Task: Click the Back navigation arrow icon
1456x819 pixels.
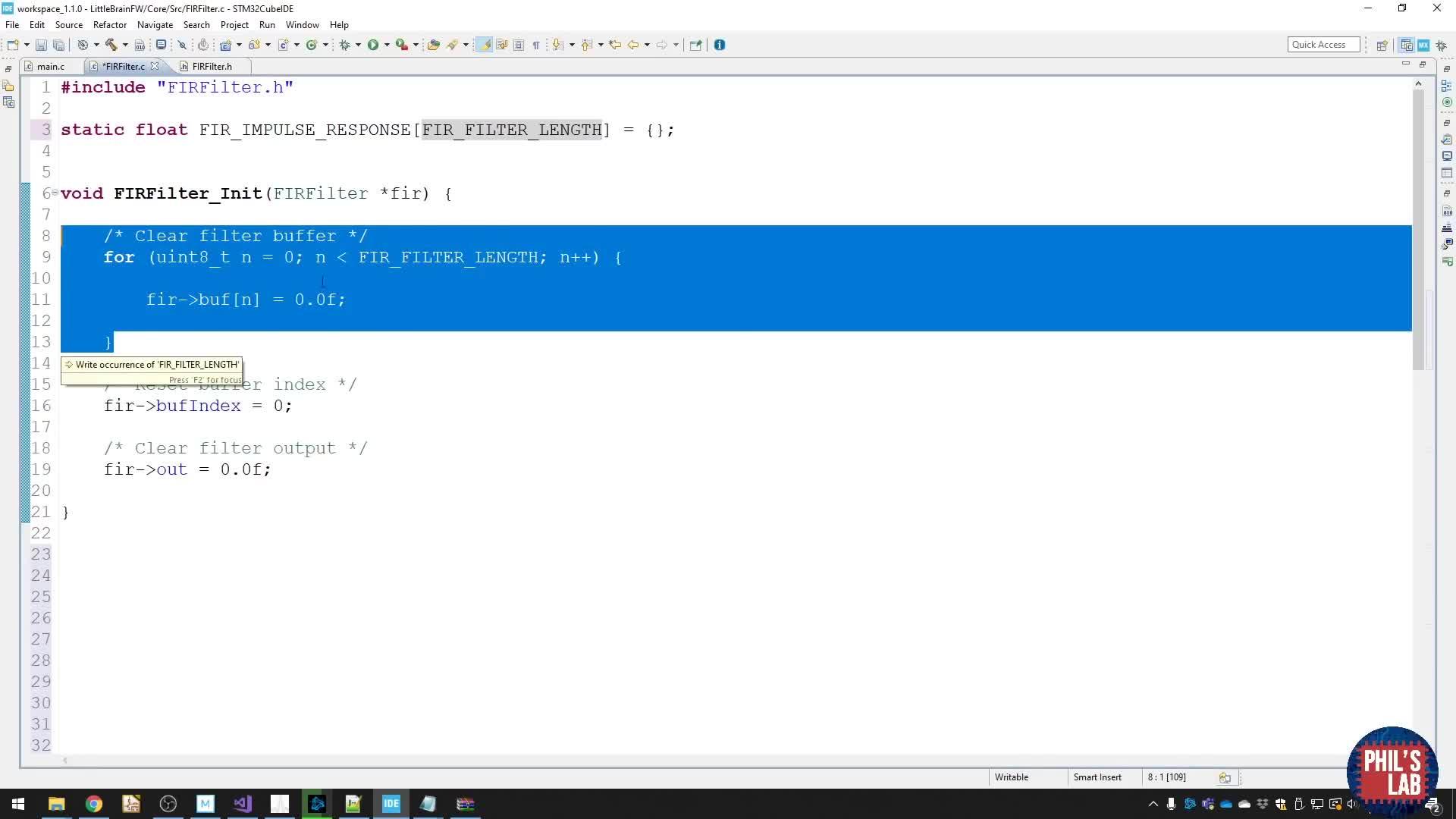Action: pyautogui.click(x=632, y=45)
